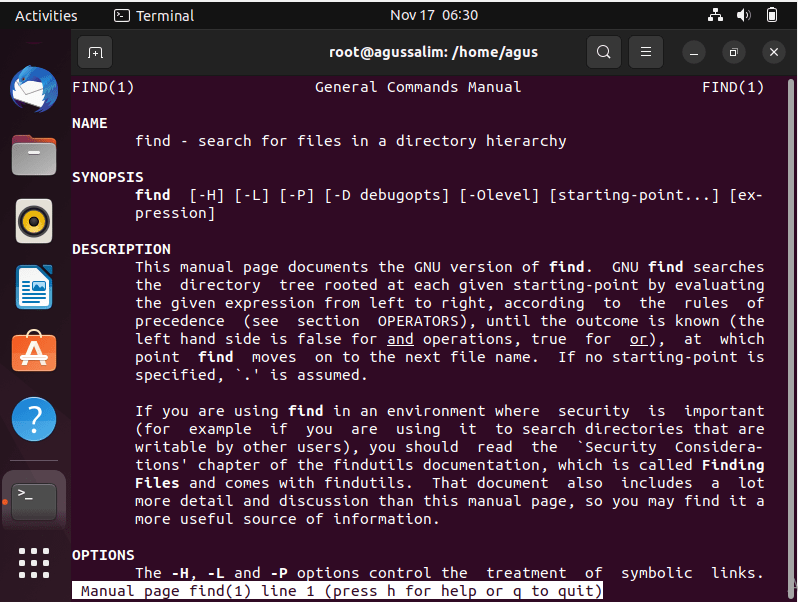Click the DESCRIPTION section heading
798x602 pixels.
[x=121, y=249]
